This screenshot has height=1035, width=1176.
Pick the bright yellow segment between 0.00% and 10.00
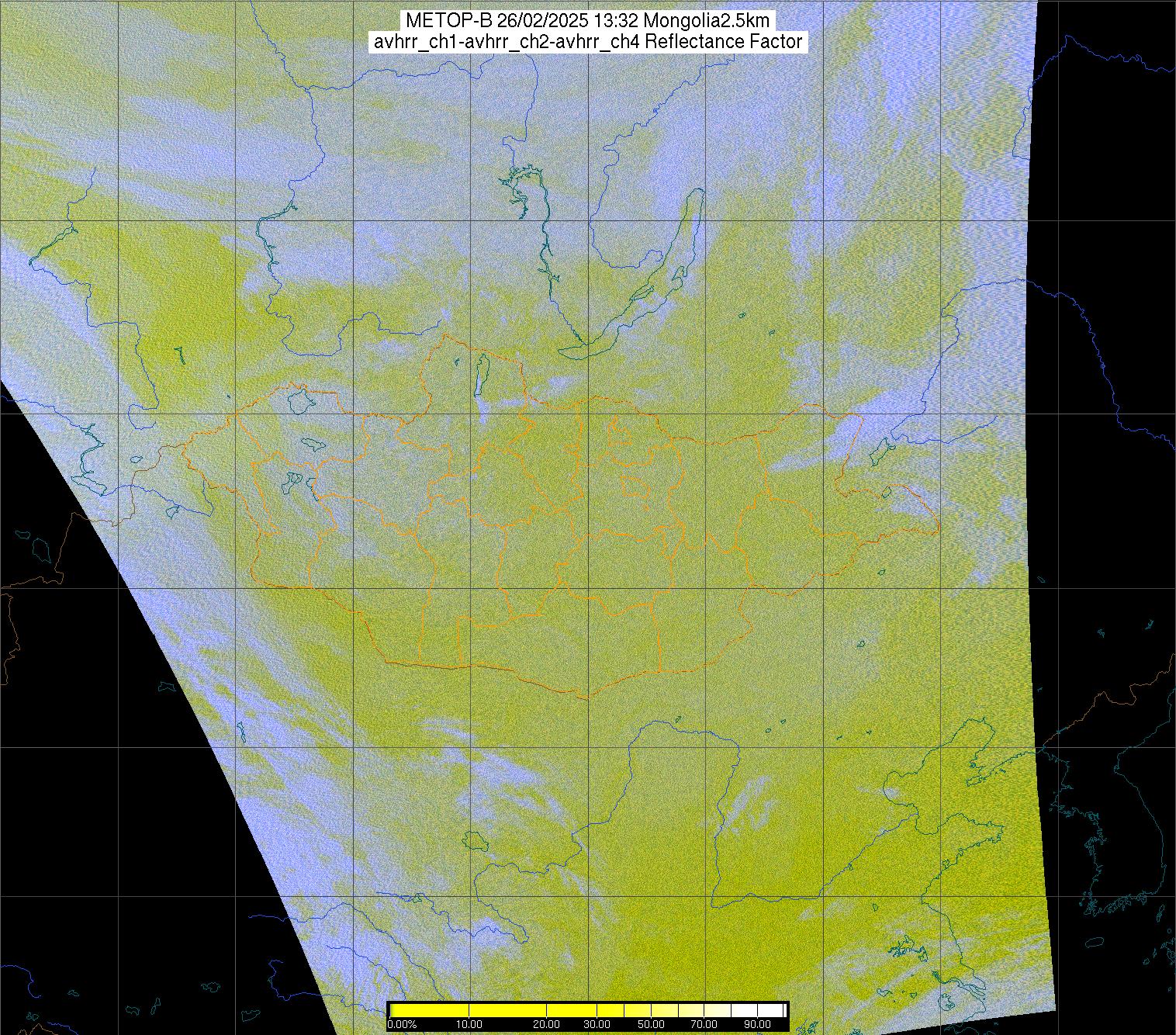click(x=431, y=1010)
